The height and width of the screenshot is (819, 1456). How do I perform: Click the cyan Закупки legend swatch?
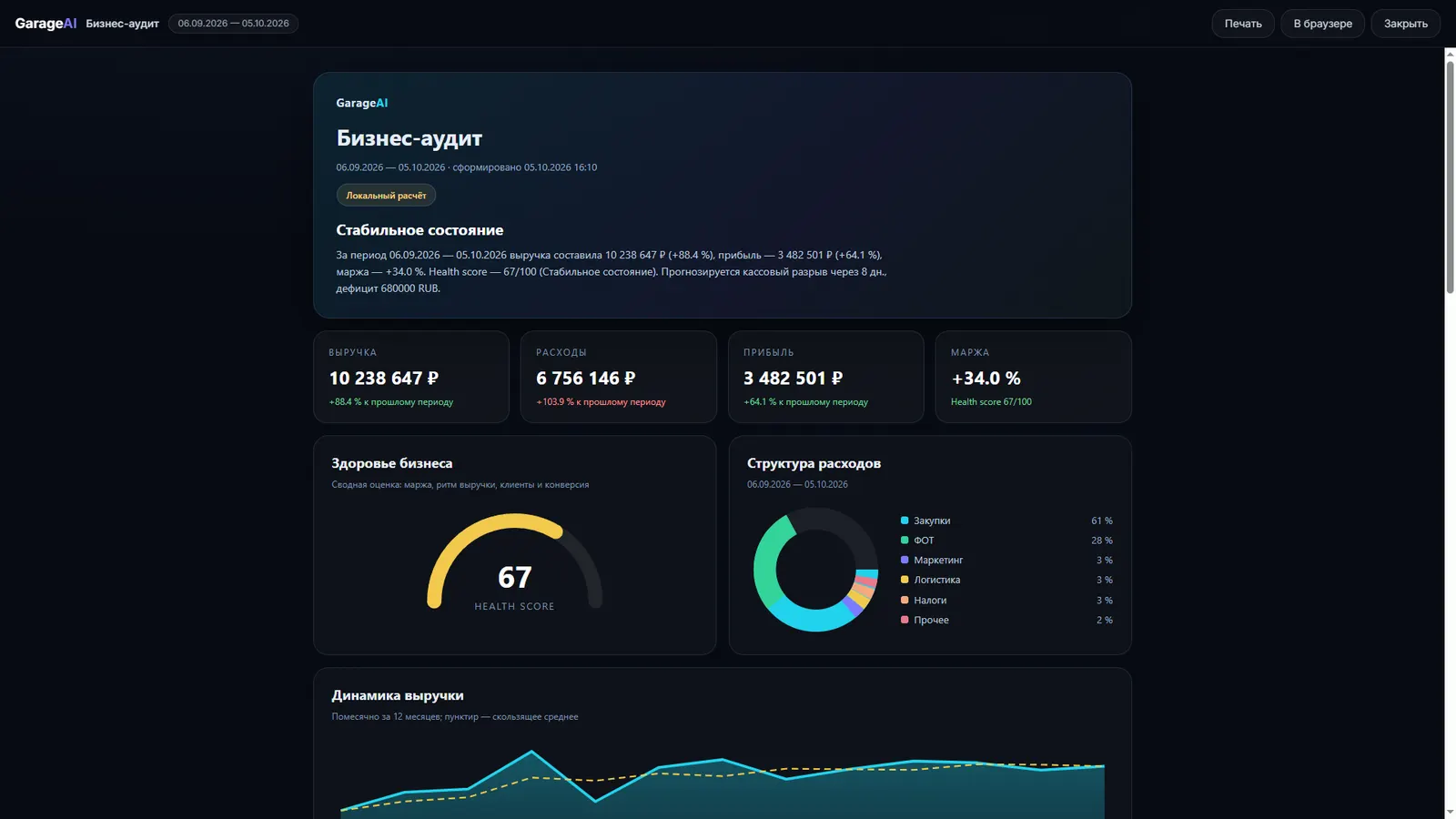[905, 521]
